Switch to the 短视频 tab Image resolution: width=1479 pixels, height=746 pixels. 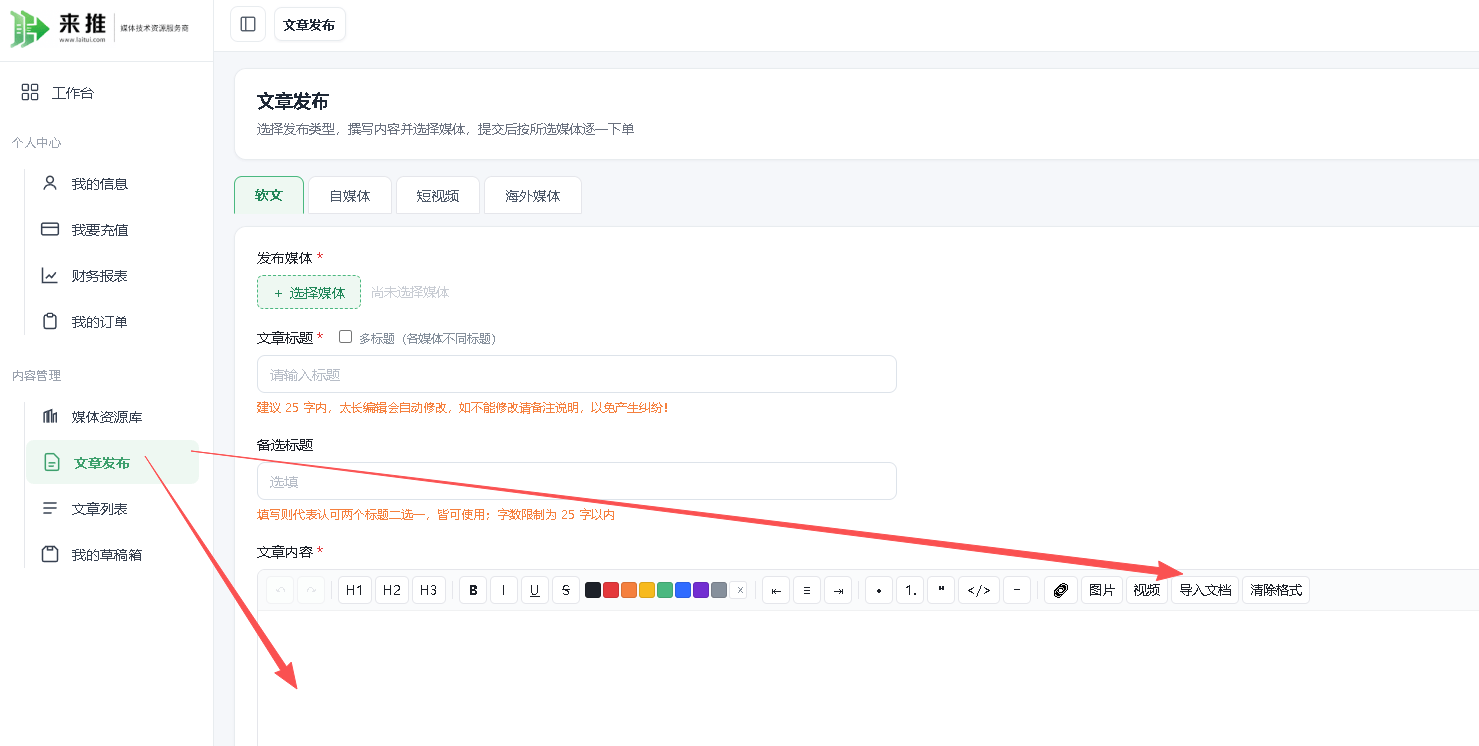pyautogui.click(x=438, y=196)
